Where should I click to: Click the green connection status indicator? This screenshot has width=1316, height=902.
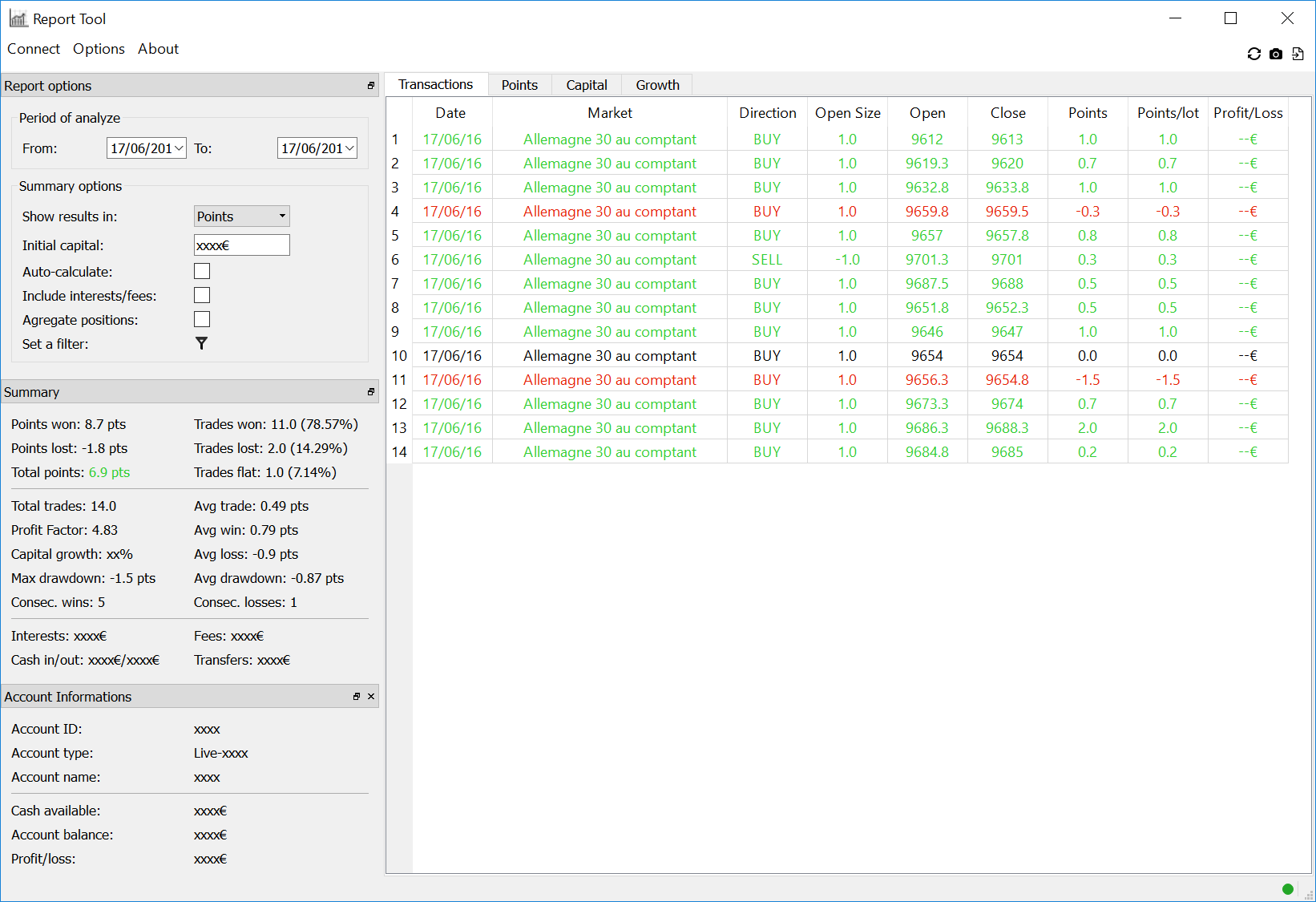(1287, 888)
